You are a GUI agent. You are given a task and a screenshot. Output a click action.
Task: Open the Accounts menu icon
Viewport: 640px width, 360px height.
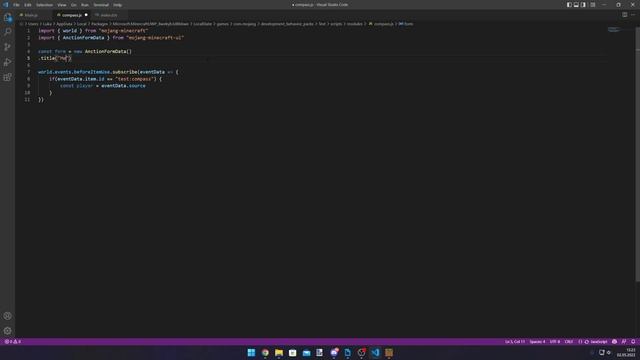tap(7, 316)
